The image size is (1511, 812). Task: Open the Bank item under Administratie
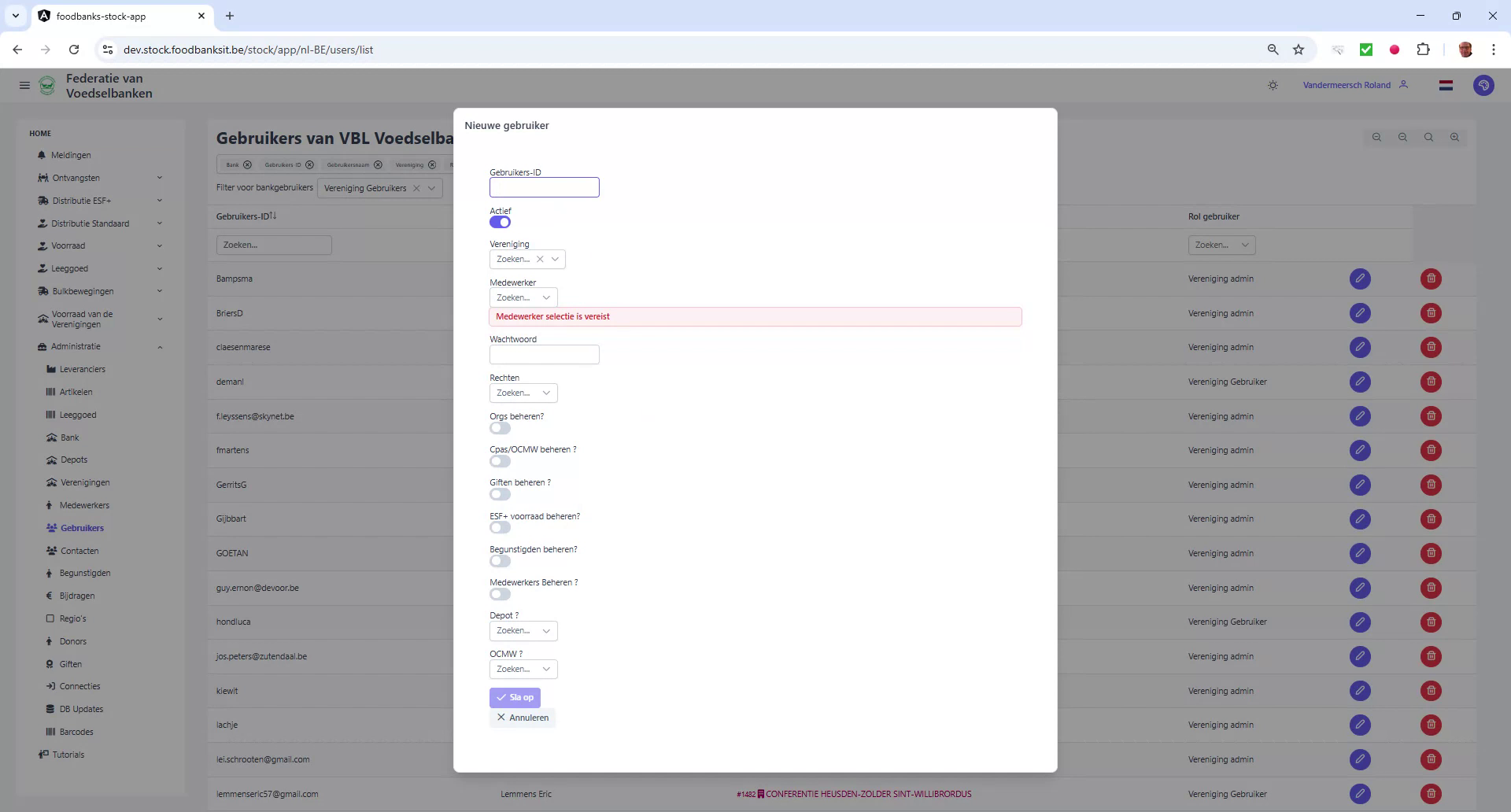68,437
